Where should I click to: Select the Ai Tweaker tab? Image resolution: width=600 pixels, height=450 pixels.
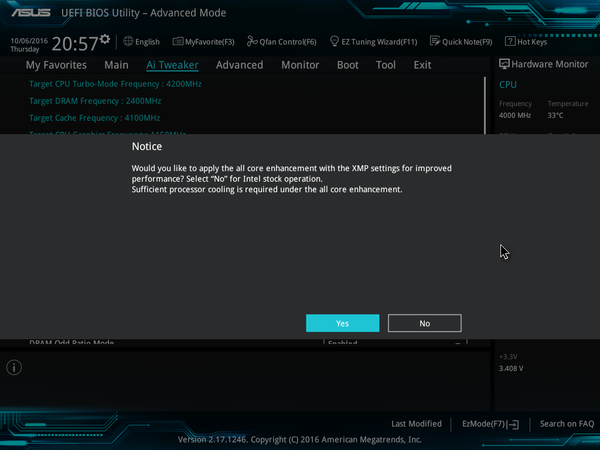point(172,65)
